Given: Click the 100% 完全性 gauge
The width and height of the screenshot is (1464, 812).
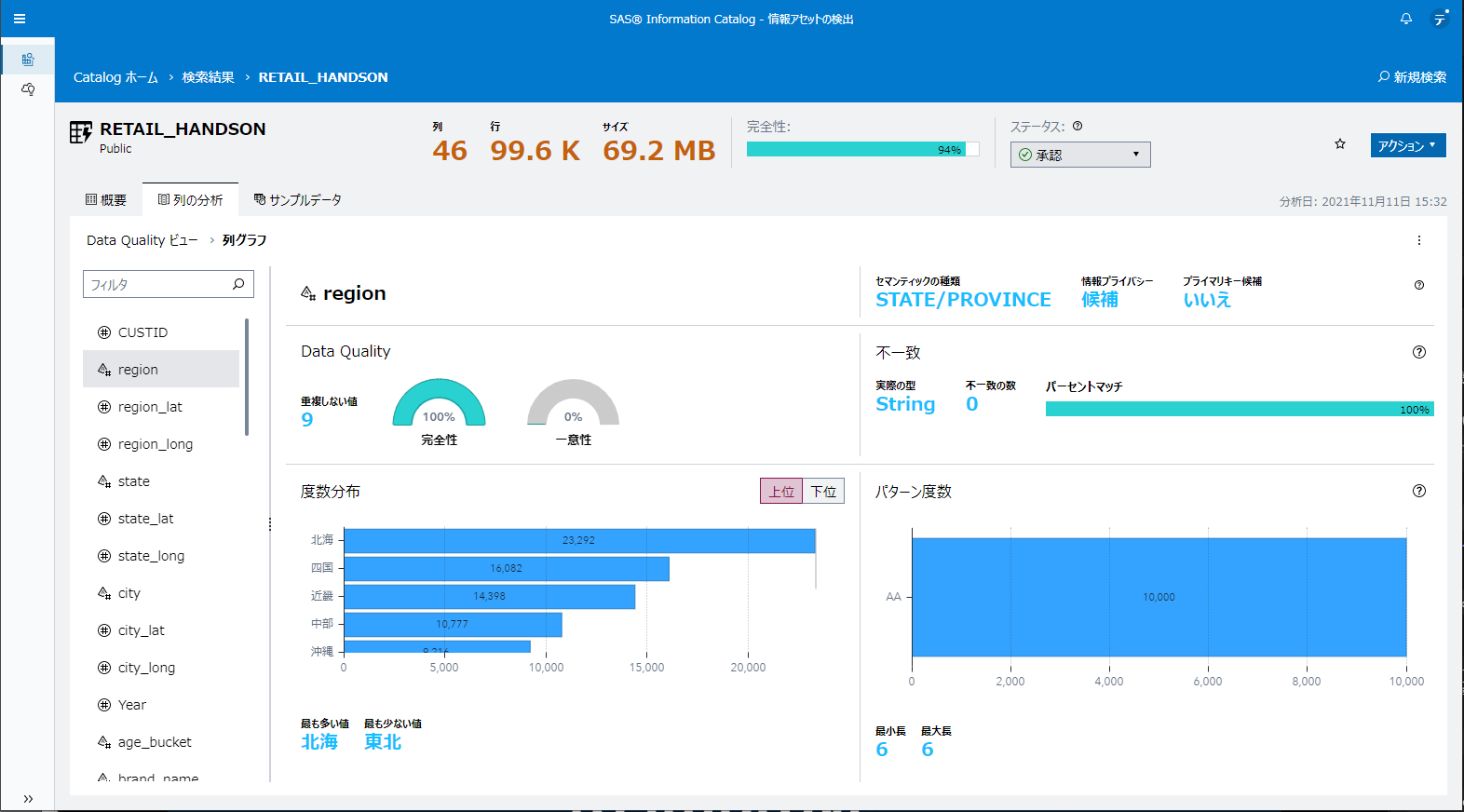Looking at the screenshot, I should 439,402.
